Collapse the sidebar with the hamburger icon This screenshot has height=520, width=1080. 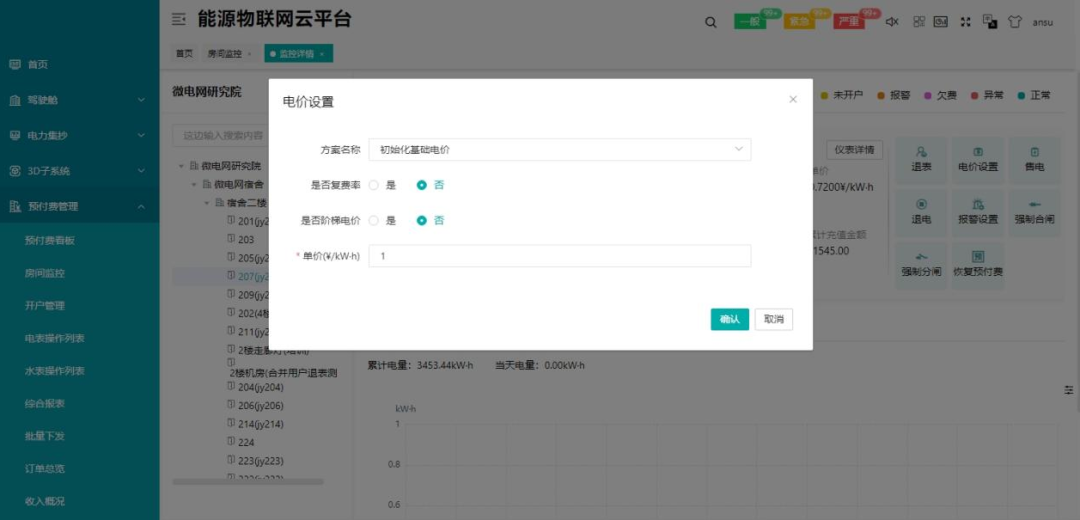click(x=178, y=20)
